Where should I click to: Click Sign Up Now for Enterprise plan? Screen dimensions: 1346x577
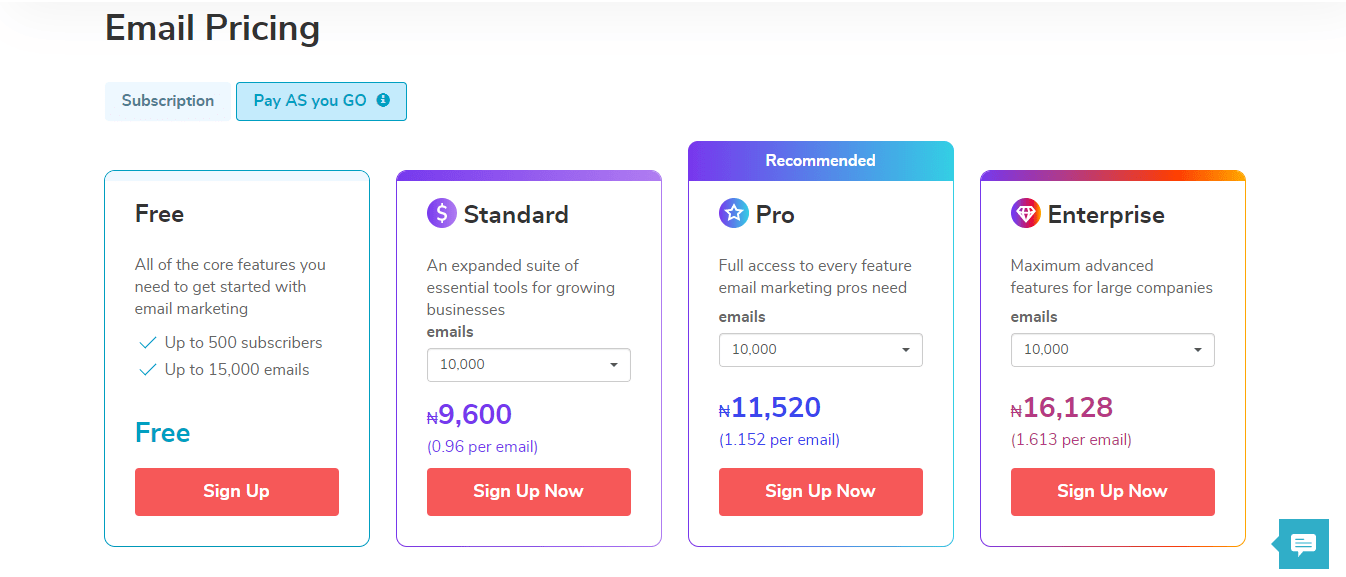[x=1112, y=491]
